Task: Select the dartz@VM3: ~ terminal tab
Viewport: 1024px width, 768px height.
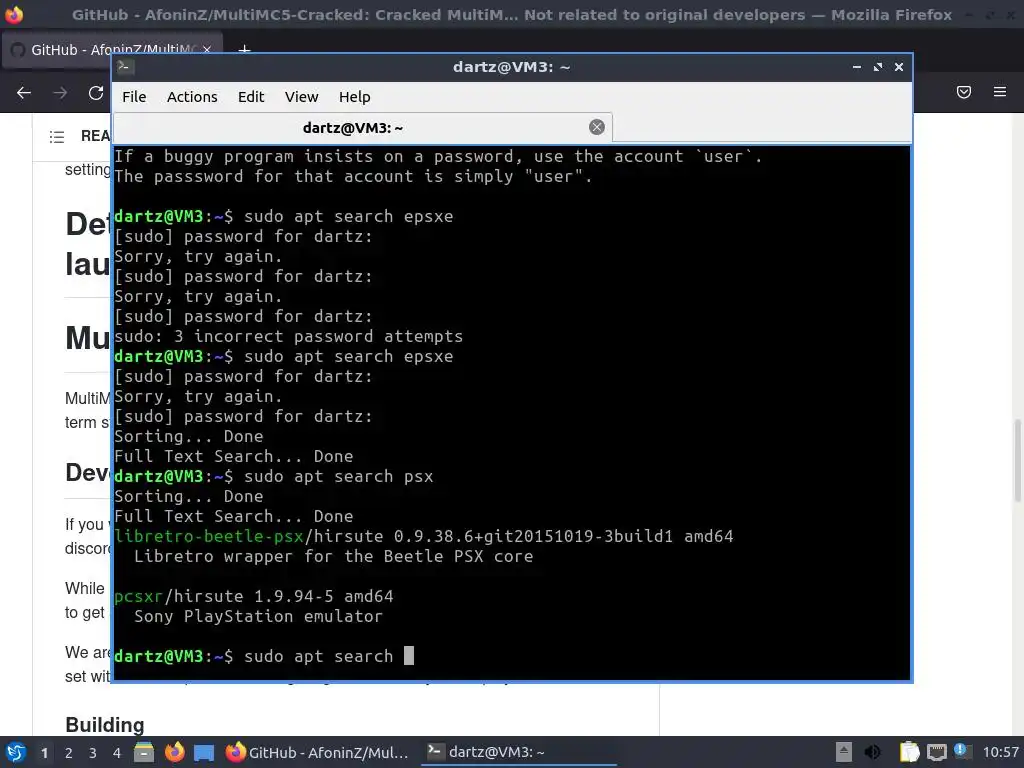Action: [362, 127]
